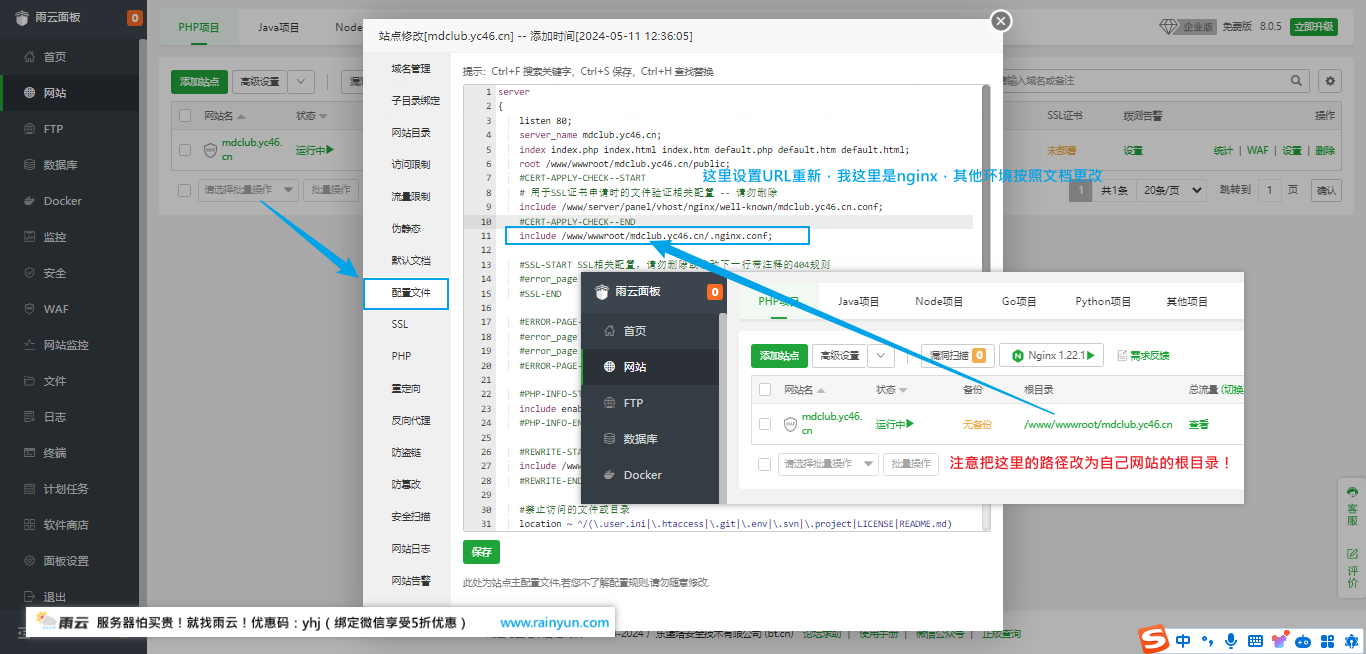Viewport: 1366px width, 654px height.
Task: Open the 20条/页 page size dropdown
Action: (1170, 189)
